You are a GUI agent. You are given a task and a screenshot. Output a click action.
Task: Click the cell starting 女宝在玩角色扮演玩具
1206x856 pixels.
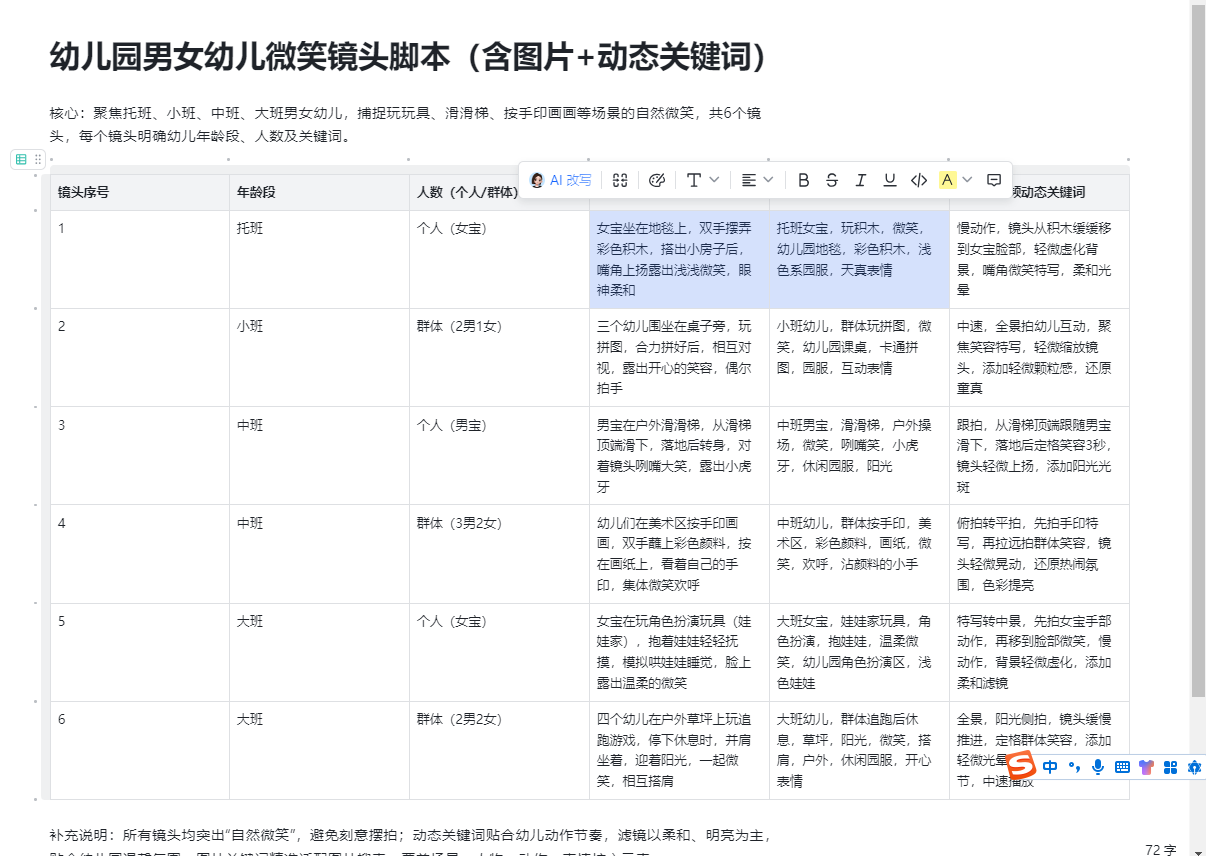point(680,651)
